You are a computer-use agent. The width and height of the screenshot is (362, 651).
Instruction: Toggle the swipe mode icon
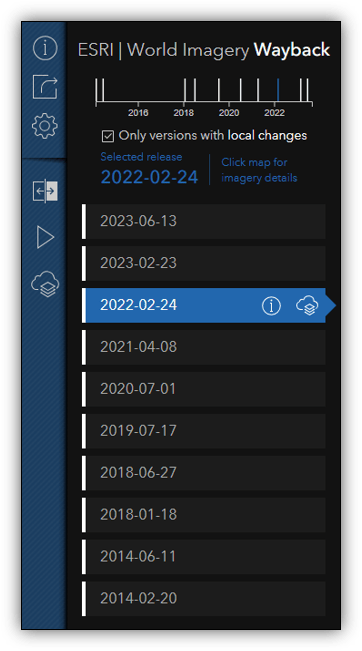click(45, 191)
